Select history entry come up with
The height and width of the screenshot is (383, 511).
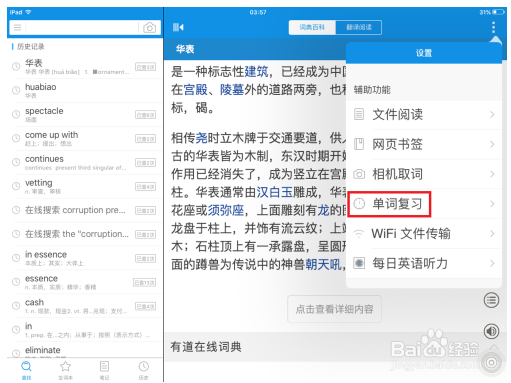[x=85, y=138]
